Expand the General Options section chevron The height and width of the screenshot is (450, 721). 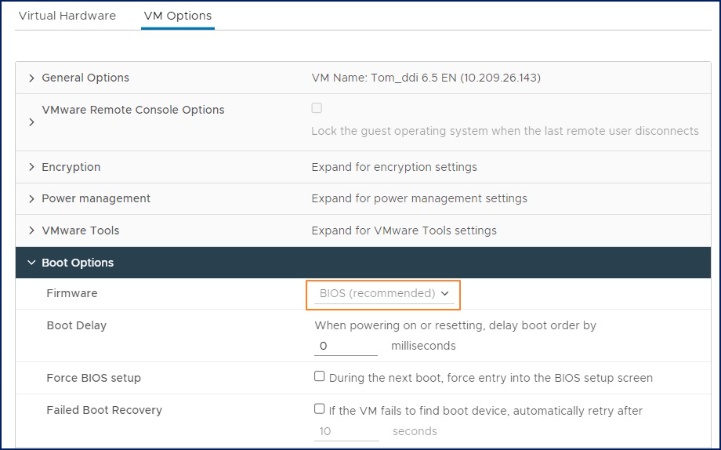pos(32,78)
